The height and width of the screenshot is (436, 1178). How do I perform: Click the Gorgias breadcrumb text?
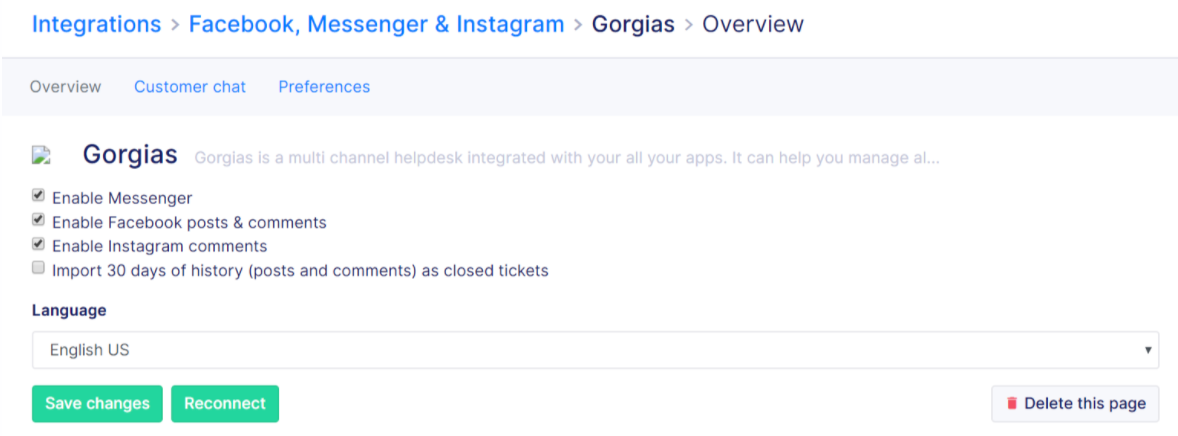point(633,24)
